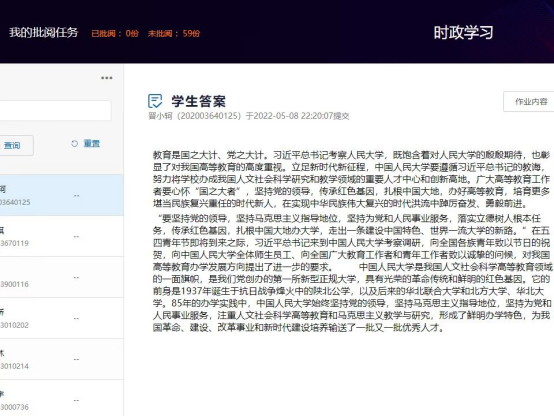Image resolution: width=554 pixels, height=416 pixels.
Task: Select the student row ending in 3900116
Action: click(61, 277)
